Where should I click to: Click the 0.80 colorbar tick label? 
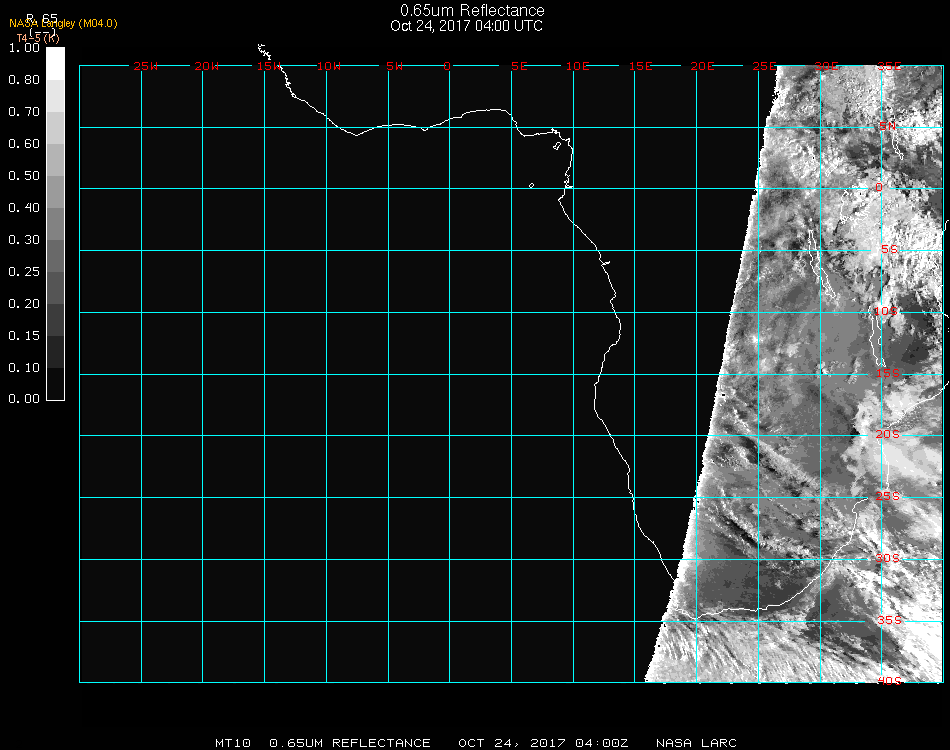pyautogui.click(x=24, y=80)
